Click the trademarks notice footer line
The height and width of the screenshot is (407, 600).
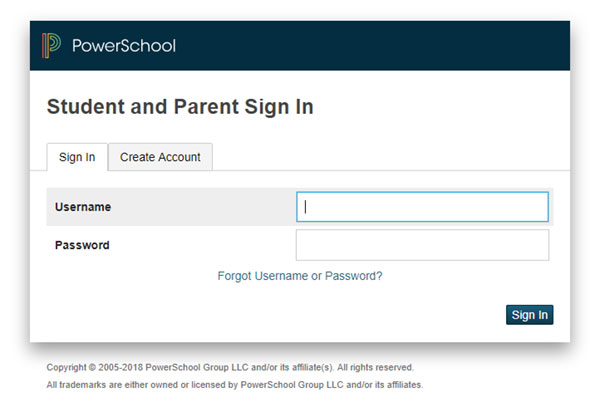tap(235, 385)
